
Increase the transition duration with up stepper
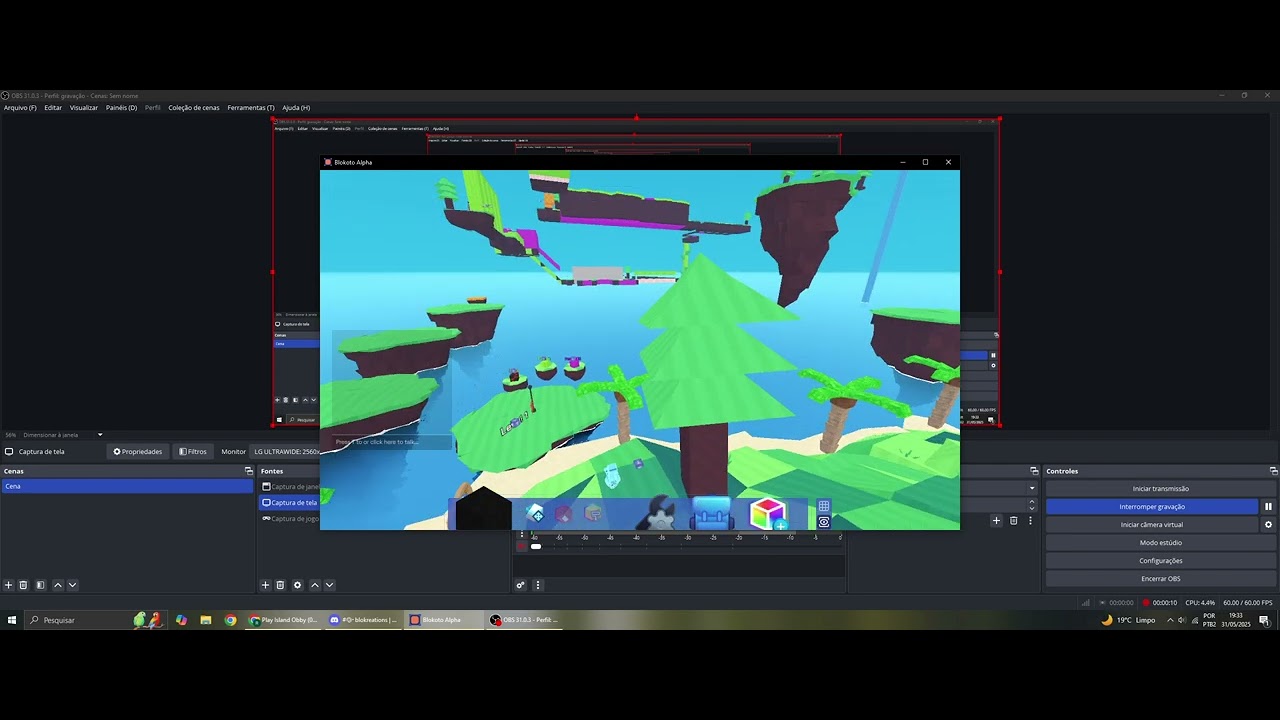pos(1032,502)
